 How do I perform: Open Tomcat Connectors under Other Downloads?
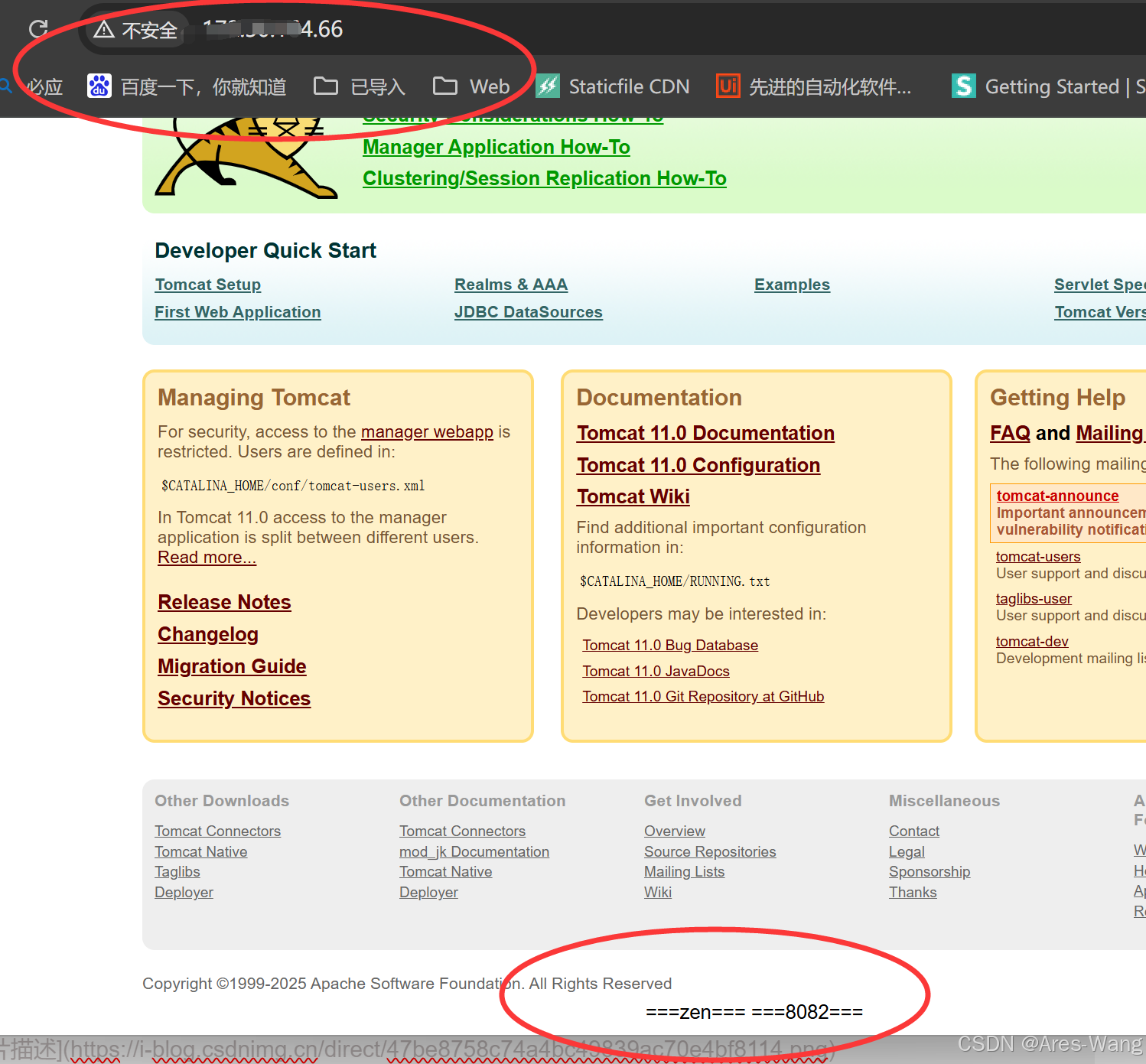[217, 831]
